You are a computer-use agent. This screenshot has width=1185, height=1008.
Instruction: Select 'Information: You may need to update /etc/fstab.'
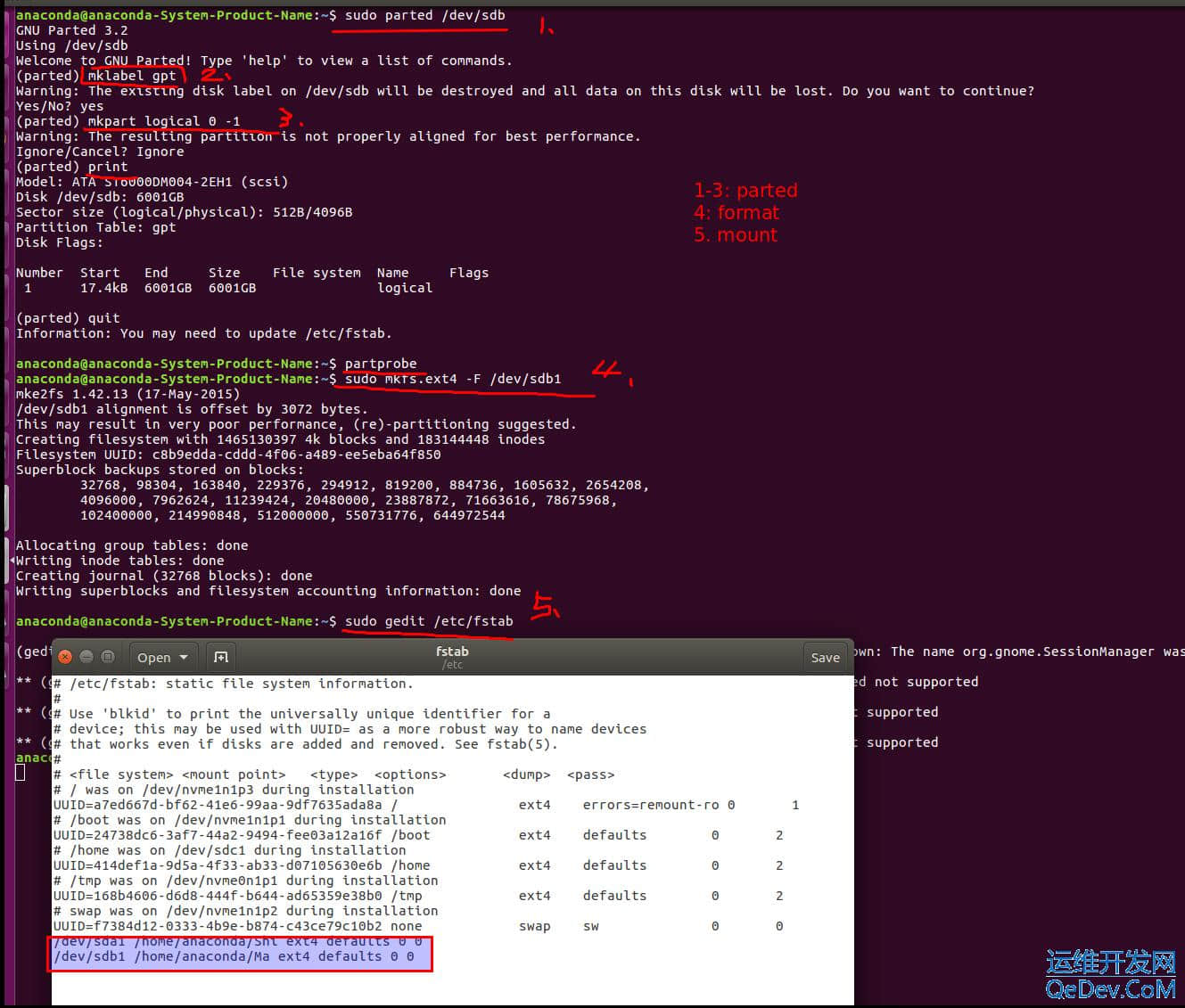pos(204,333)
